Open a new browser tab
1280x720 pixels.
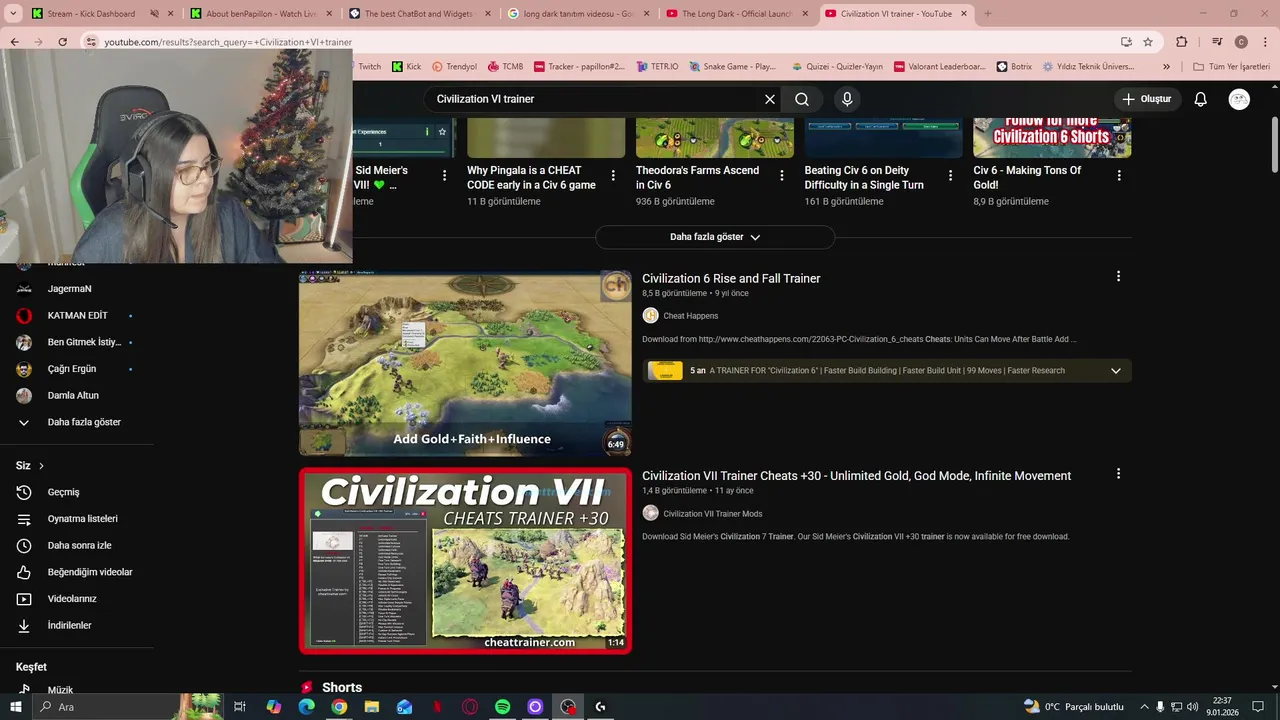[x=988, y=14]
